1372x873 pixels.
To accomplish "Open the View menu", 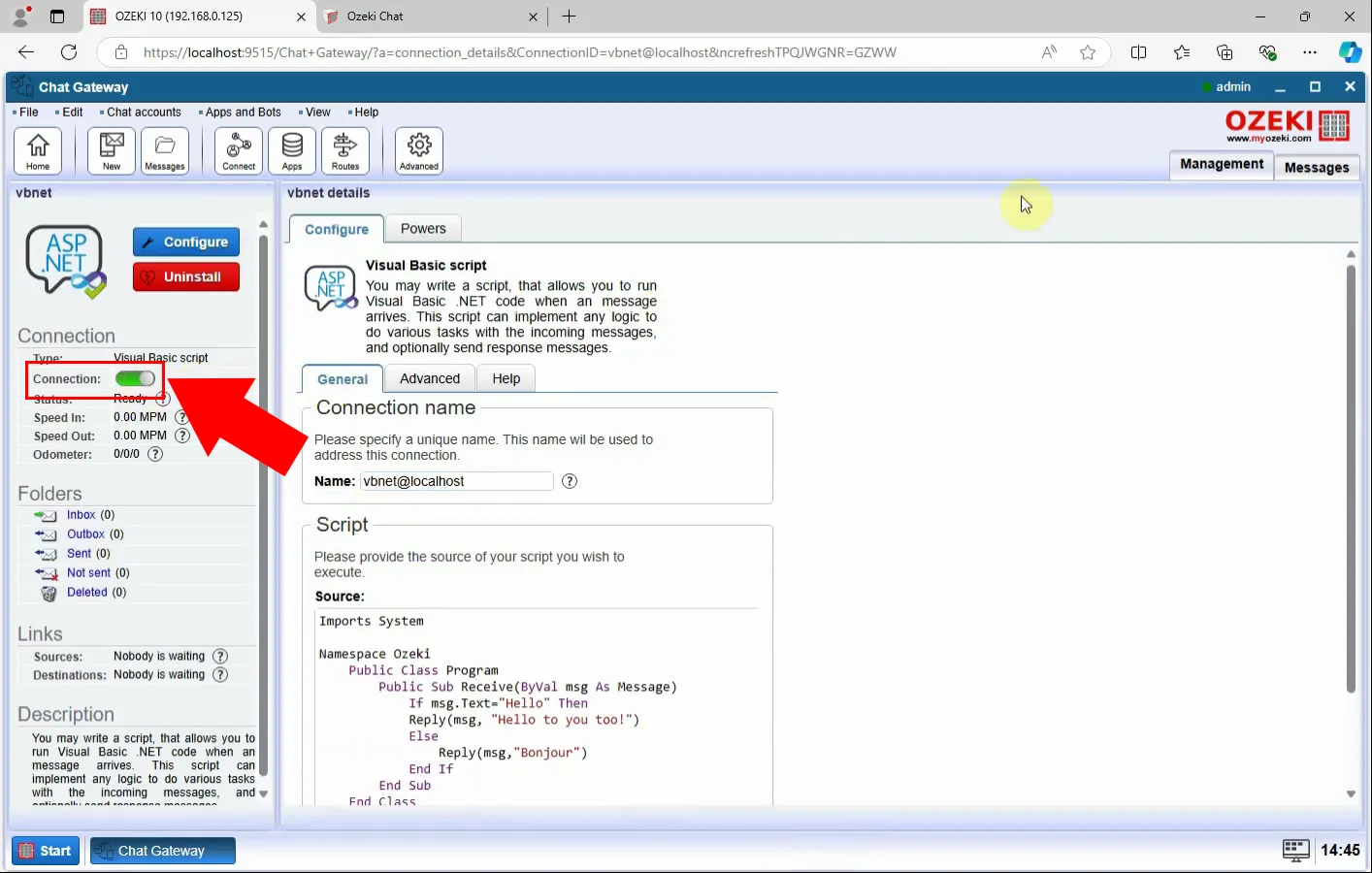I will click(317, 113).
